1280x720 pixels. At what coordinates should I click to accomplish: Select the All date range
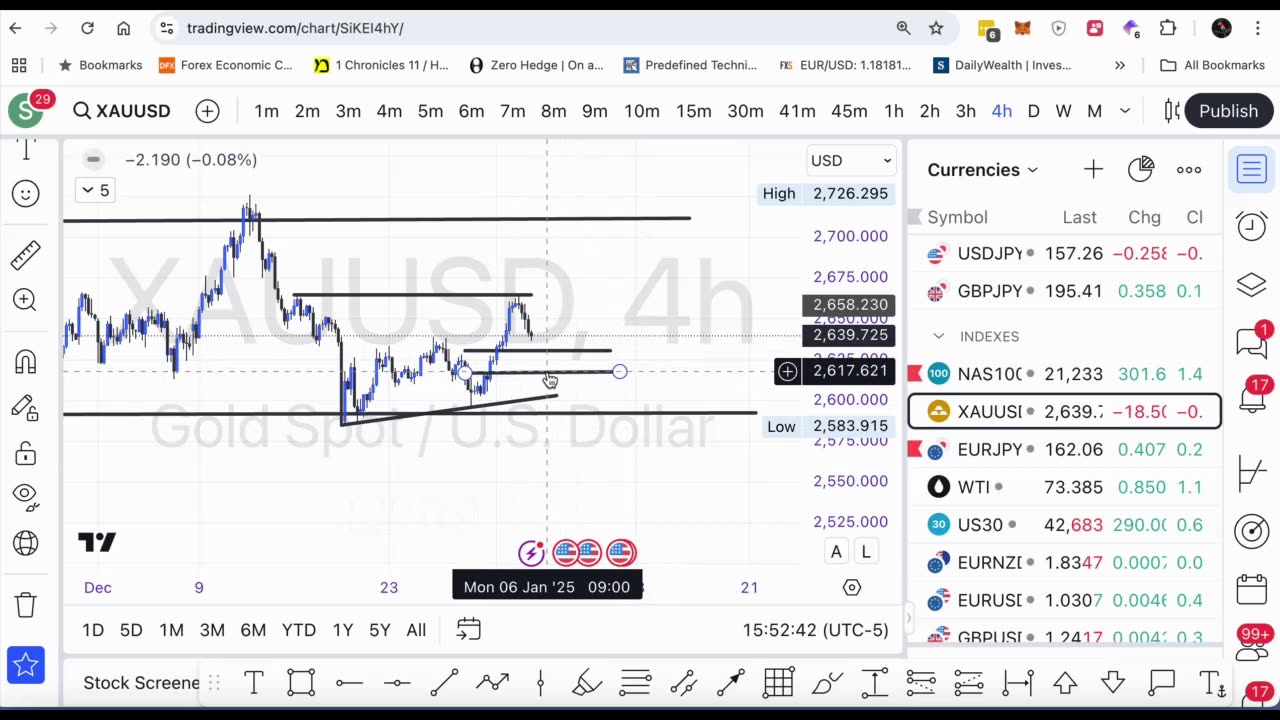(416, 630)
